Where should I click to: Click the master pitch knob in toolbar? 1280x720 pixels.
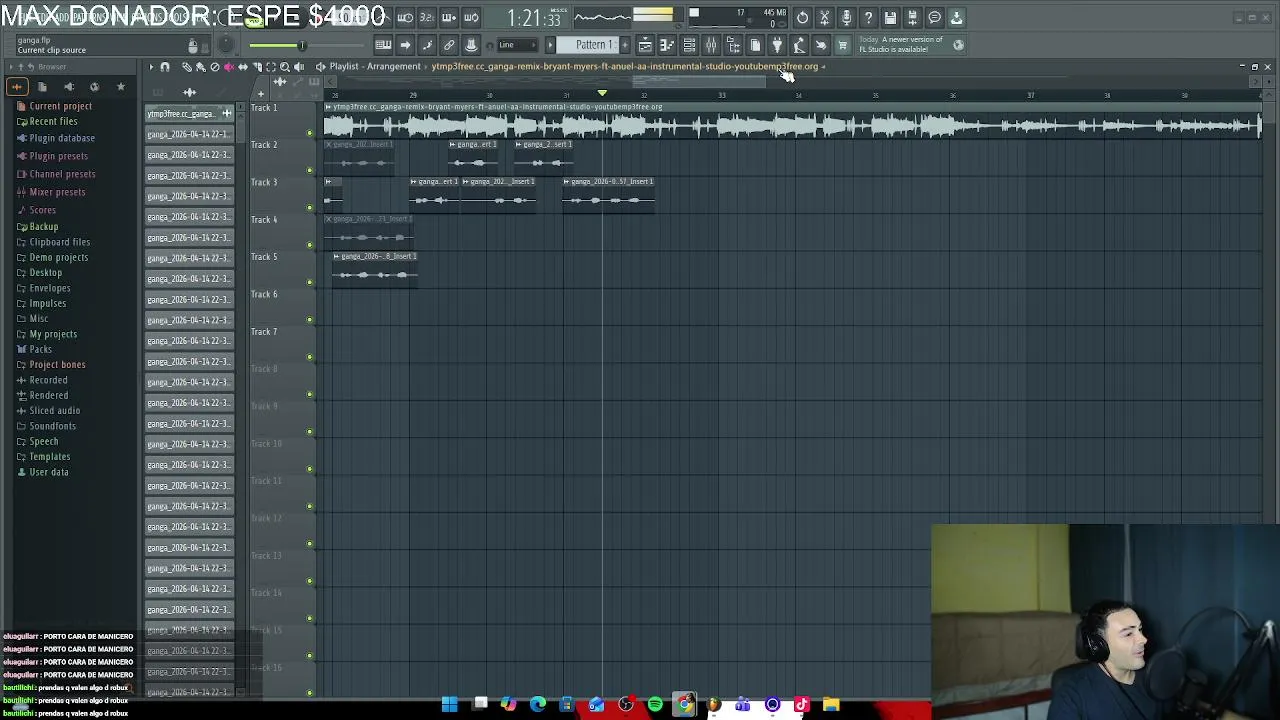click(226, 45)
